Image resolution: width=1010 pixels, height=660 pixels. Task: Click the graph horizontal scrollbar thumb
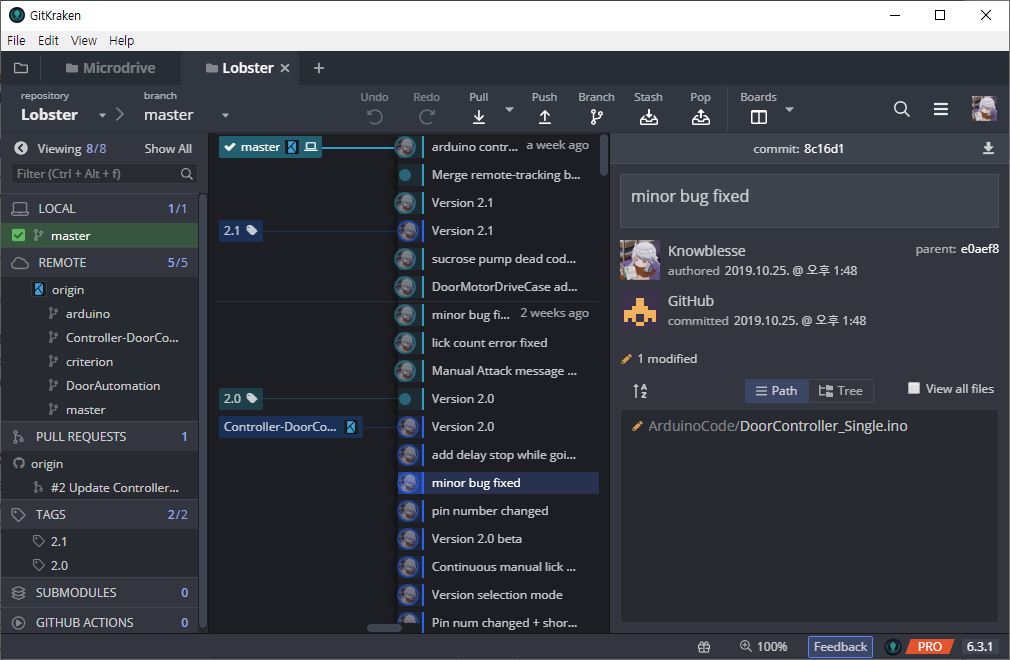click(x=385, y=628)
